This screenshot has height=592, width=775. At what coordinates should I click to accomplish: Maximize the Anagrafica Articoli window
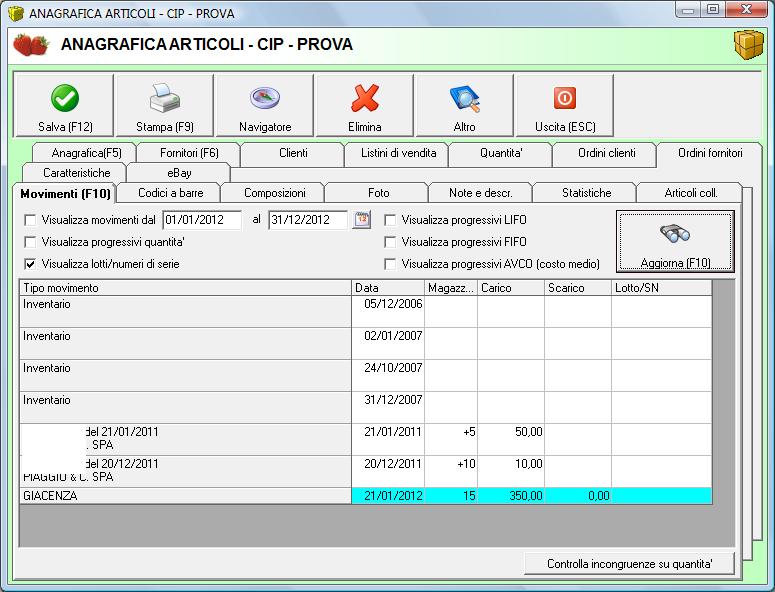(713, 9)
